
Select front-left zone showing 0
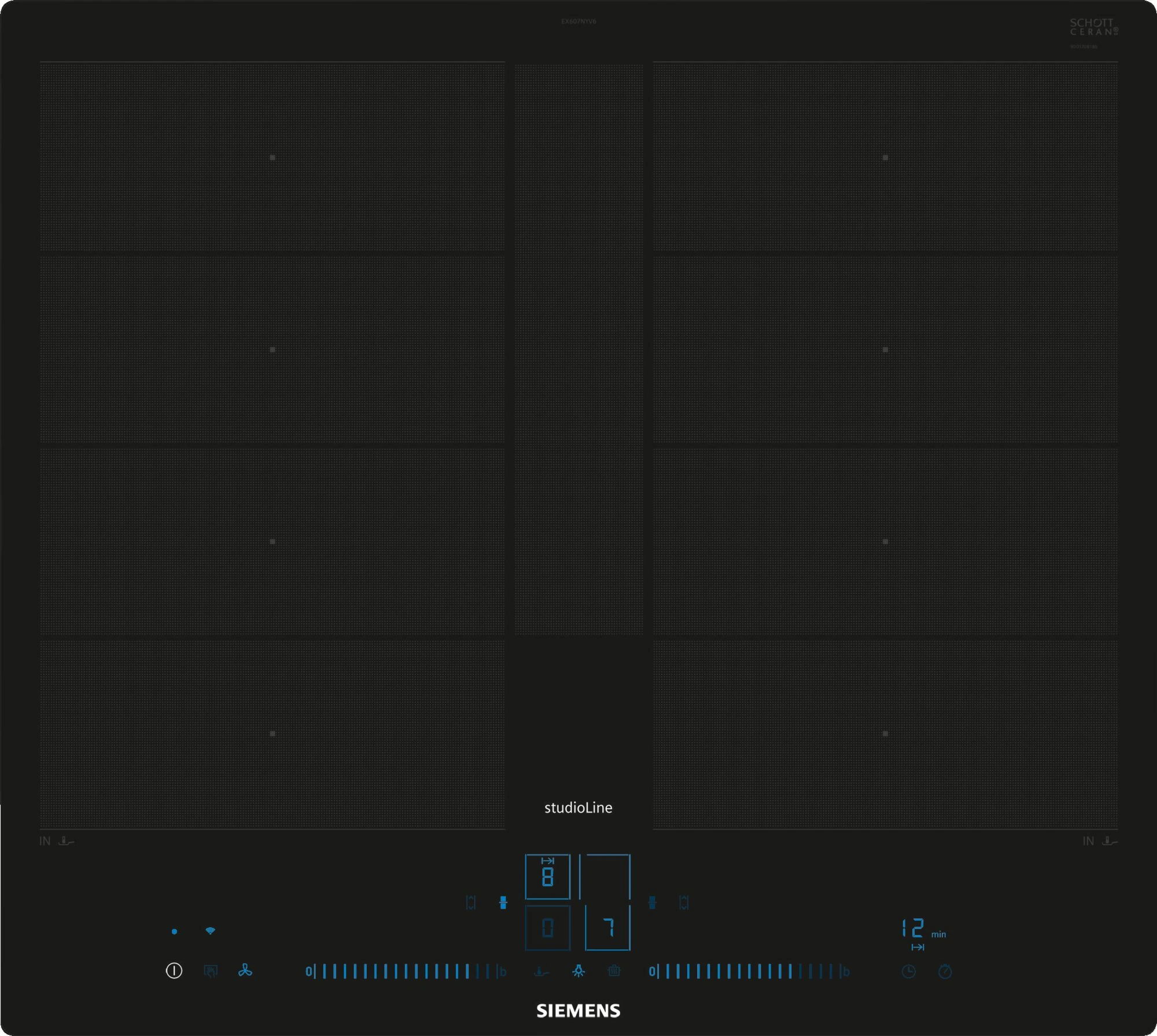click(x=547, y=928)
